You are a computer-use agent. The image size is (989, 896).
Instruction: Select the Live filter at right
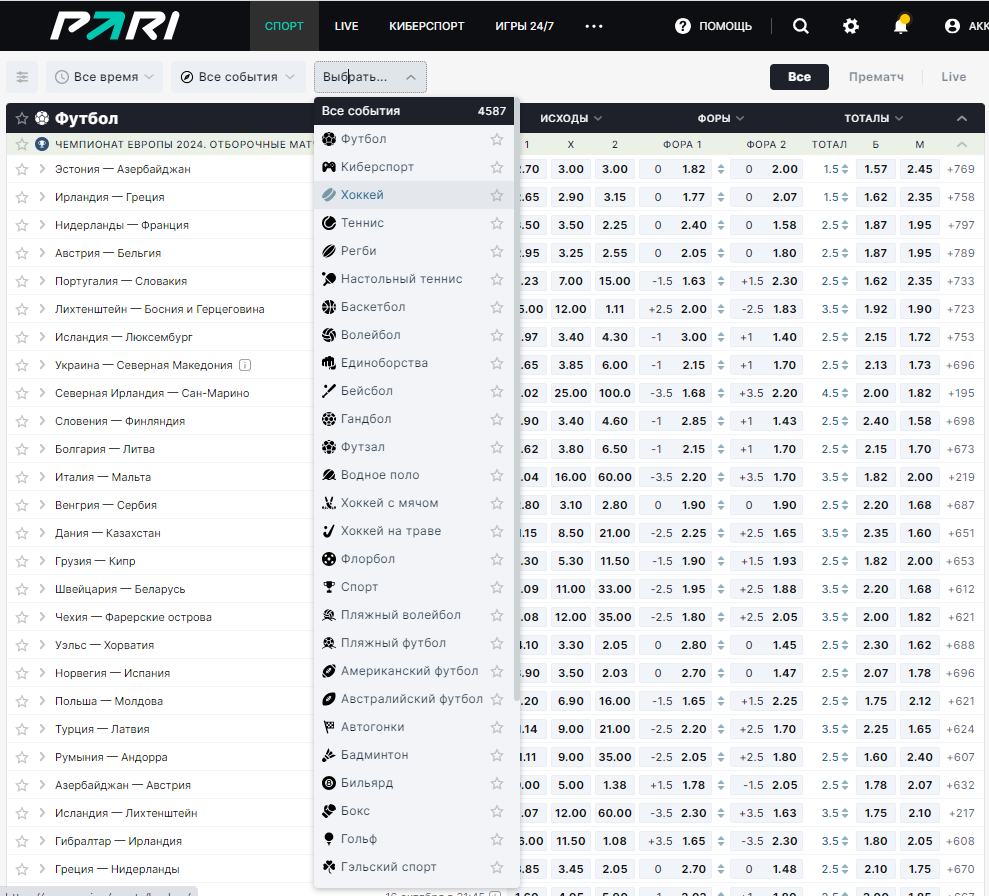pos(954,77)
